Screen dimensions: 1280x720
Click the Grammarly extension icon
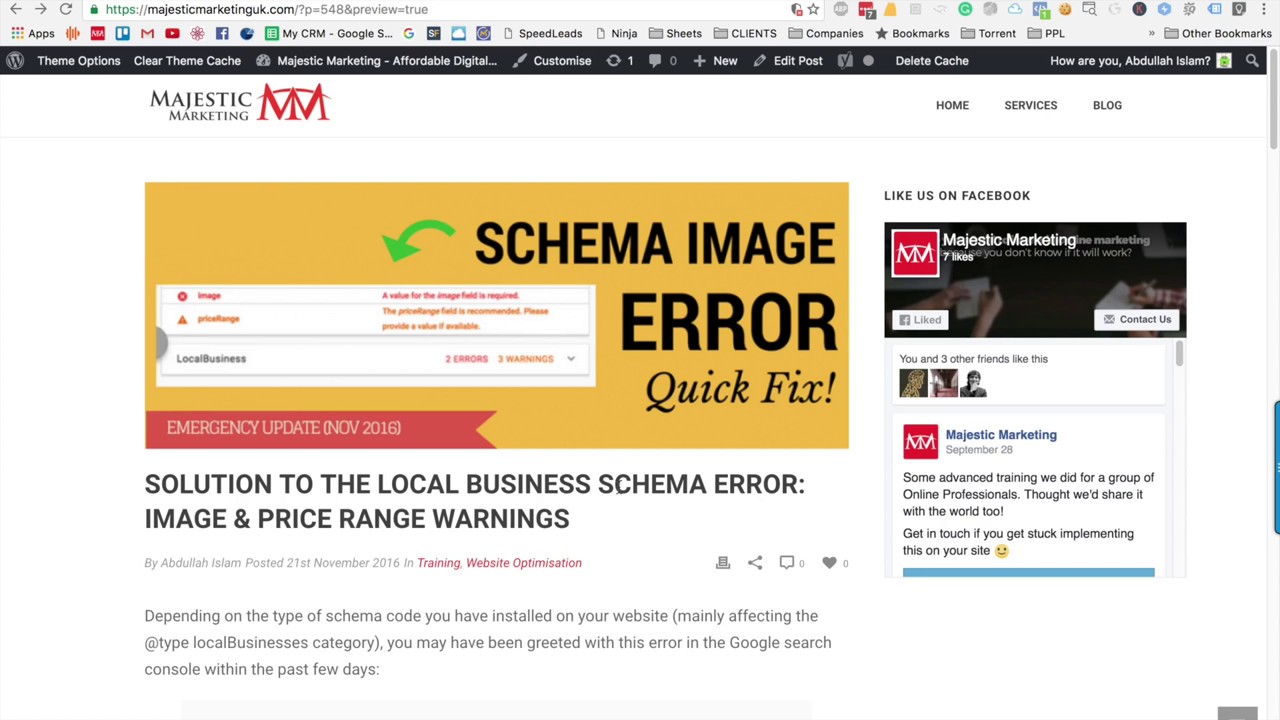[x=965, y=9]
